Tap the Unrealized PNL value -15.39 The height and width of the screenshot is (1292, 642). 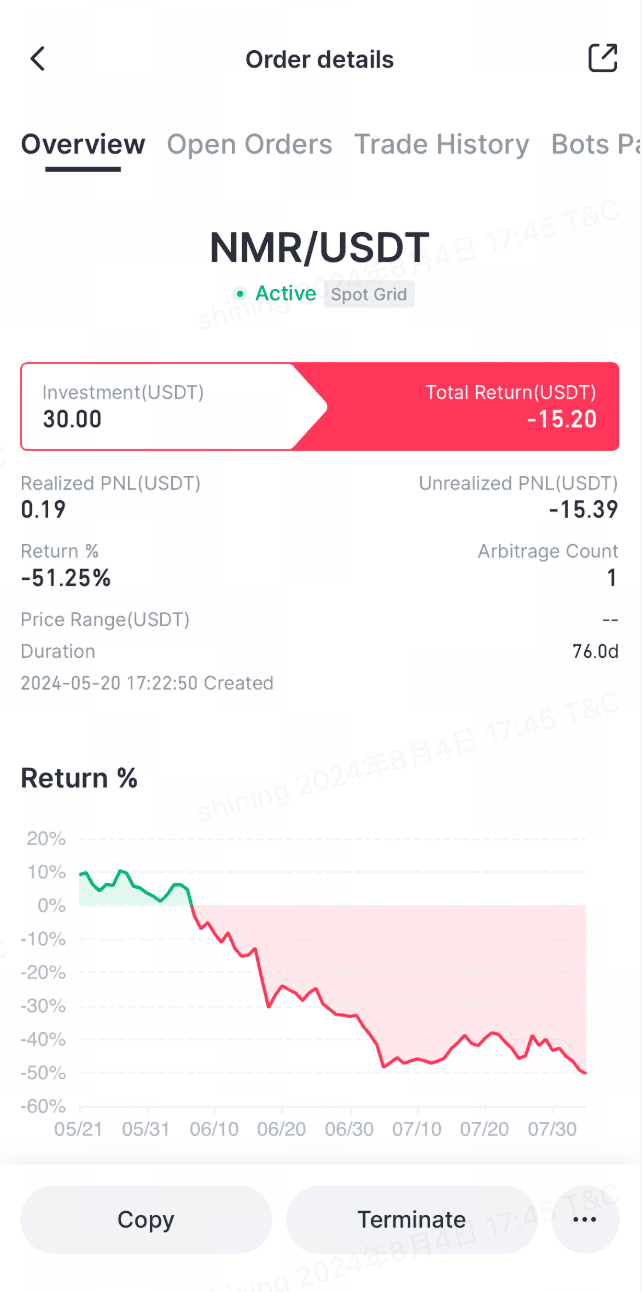coord(583,510)
